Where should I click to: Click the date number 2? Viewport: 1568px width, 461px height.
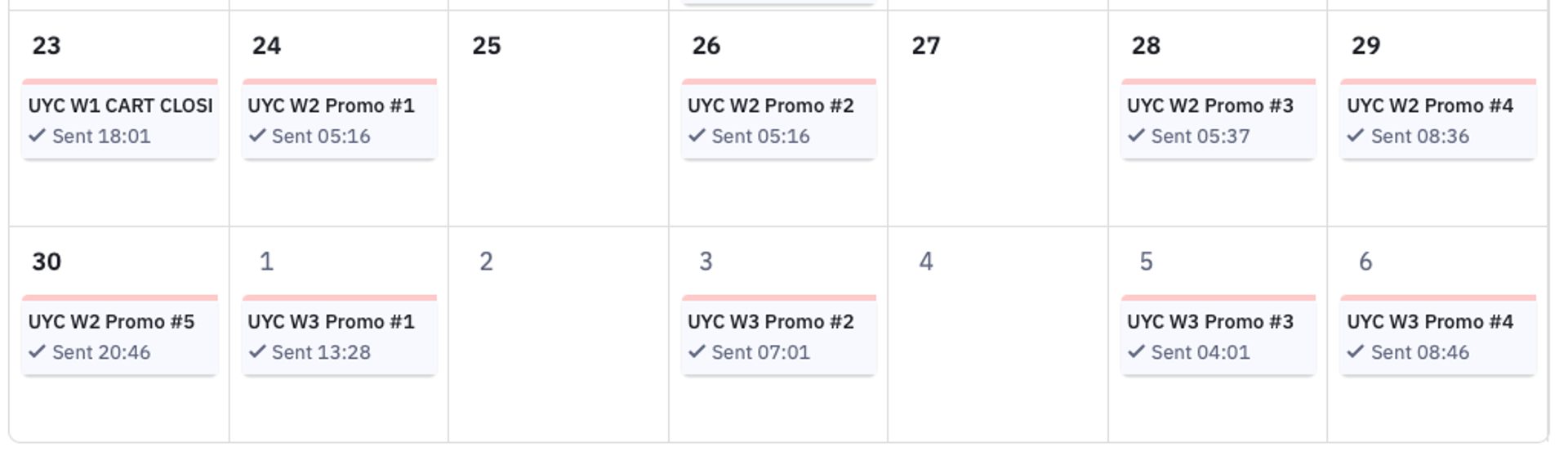(486, 262)
